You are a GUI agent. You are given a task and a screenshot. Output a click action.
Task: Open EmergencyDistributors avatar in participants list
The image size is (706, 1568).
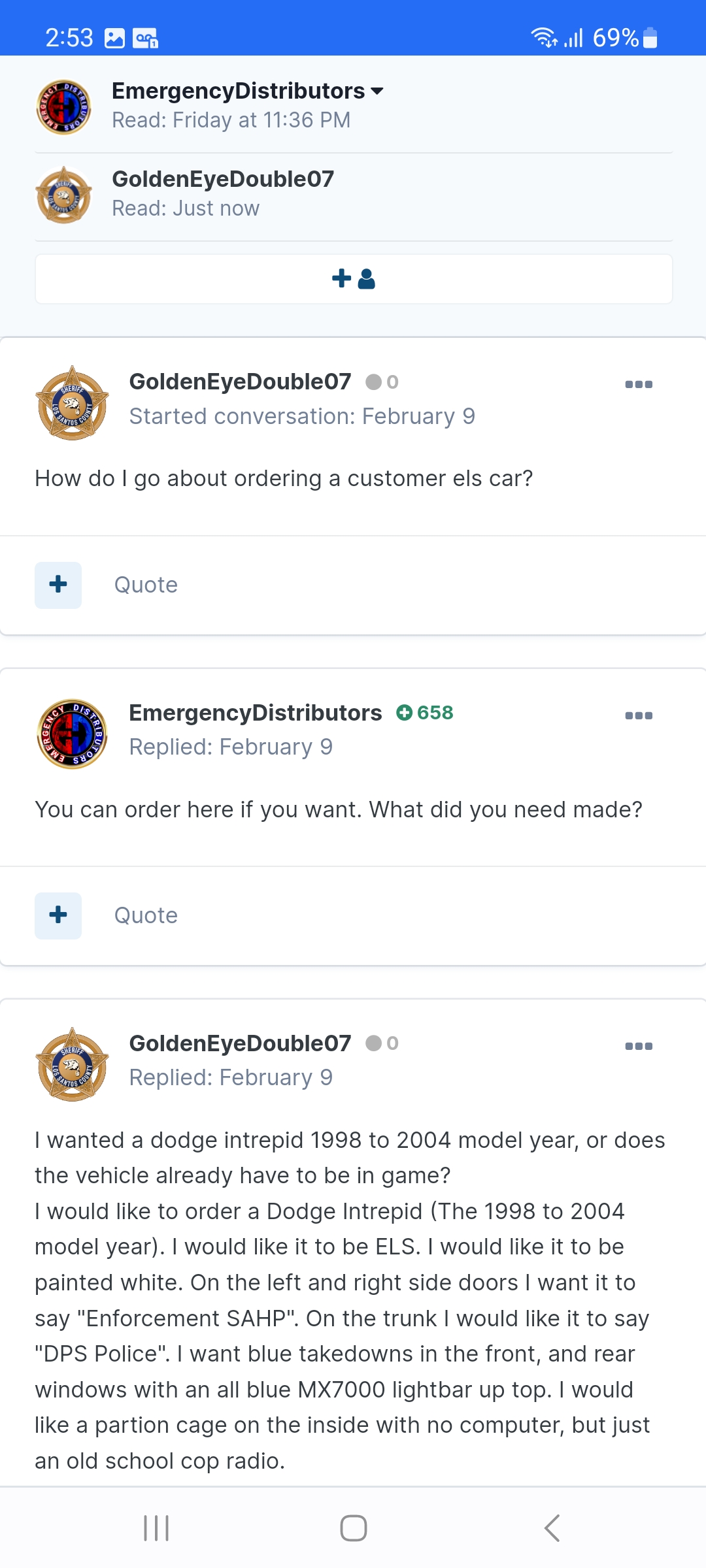pos(63,107)
